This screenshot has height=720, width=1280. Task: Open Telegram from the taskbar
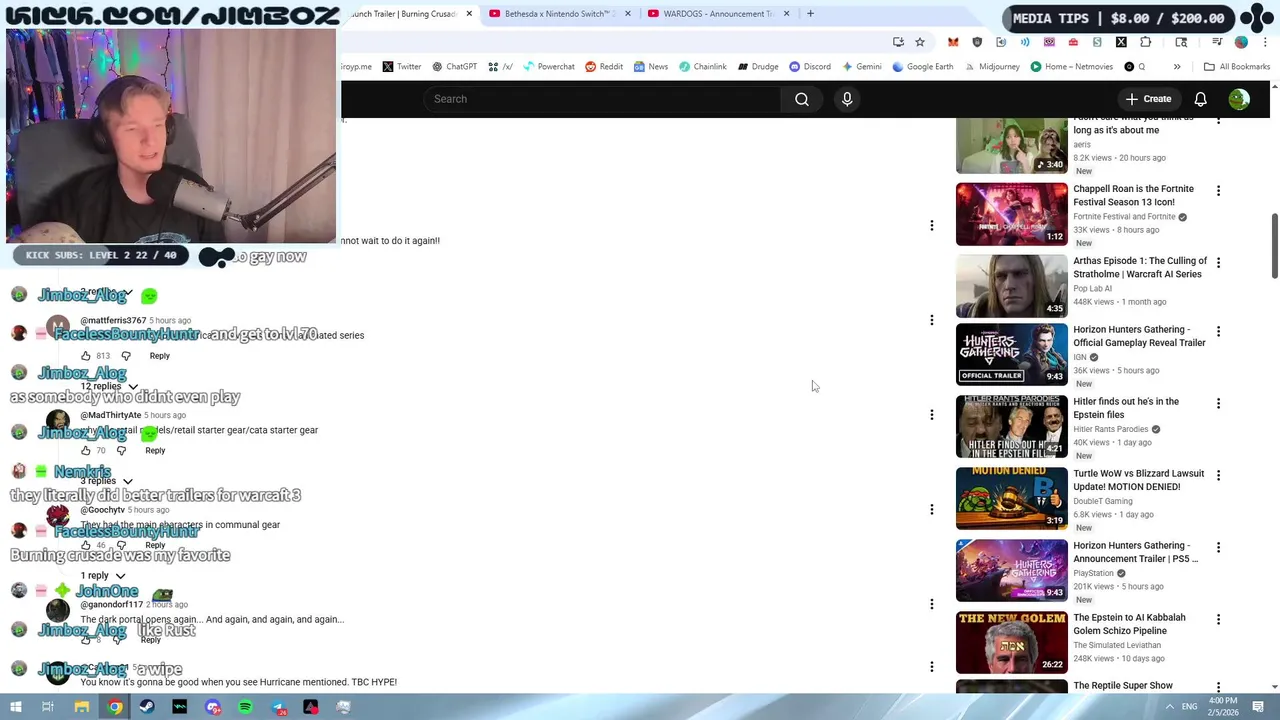click(278, 707)
